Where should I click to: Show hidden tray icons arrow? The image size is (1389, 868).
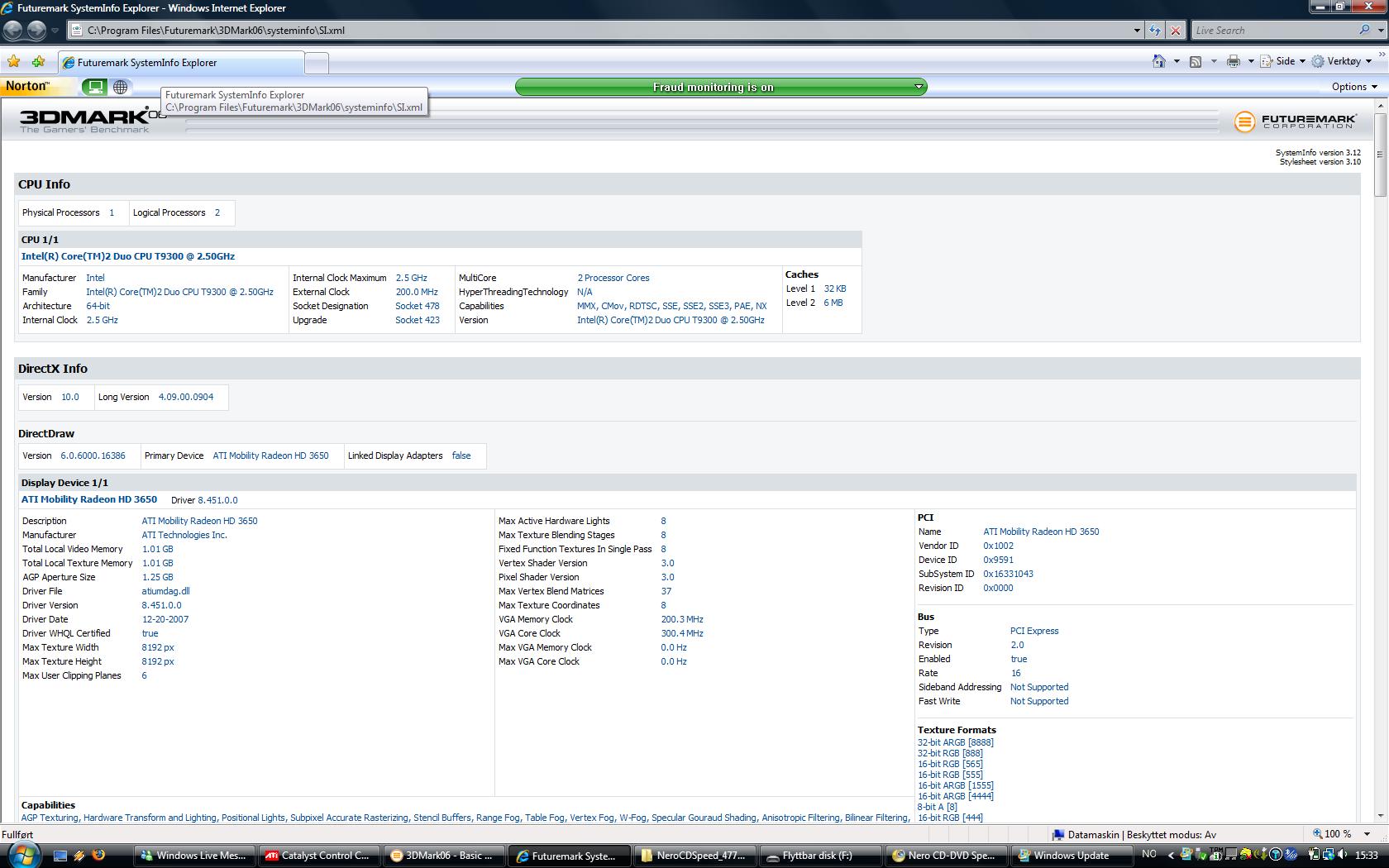[1171, 855]
